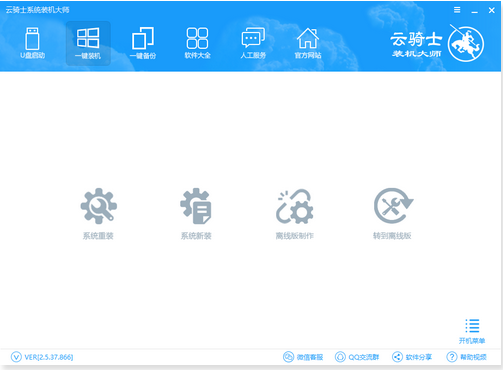Open the U盘启动 USB boot tab
The image size is (503, 370).
(32, 43)
